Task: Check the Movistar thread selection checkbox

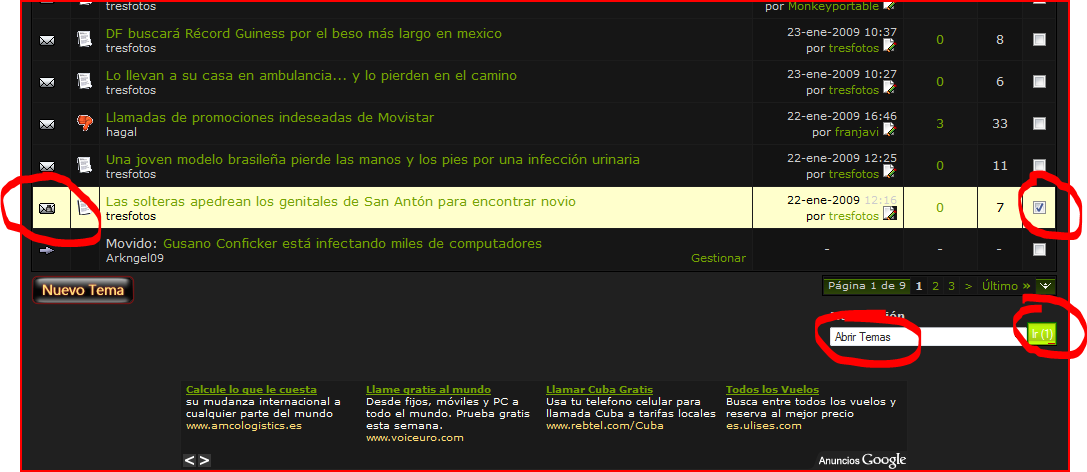Action: coord(1039,123)
